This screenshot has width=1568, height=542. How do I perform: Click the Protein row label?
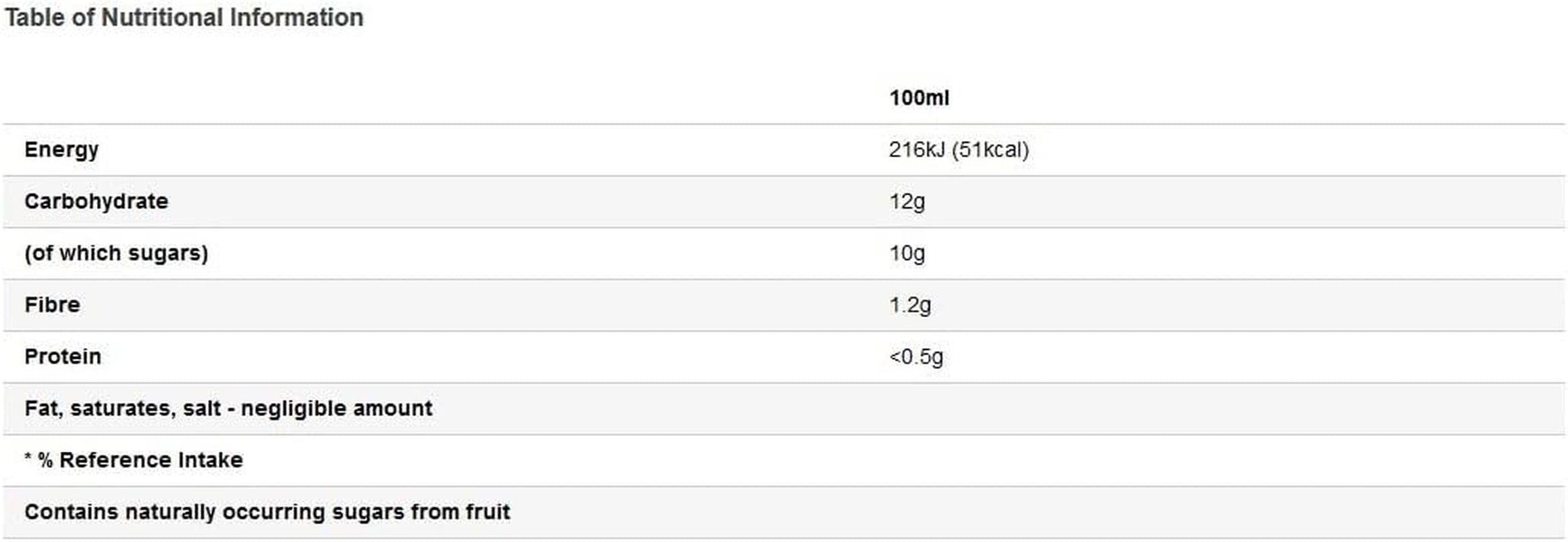pos(63,356)
